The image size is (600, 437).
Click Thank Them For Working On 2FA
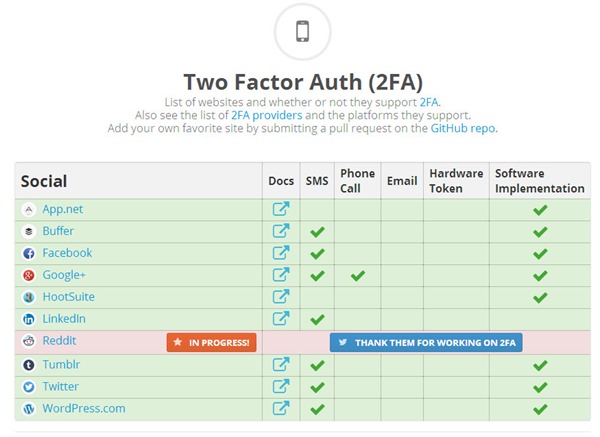coord(426,342)
